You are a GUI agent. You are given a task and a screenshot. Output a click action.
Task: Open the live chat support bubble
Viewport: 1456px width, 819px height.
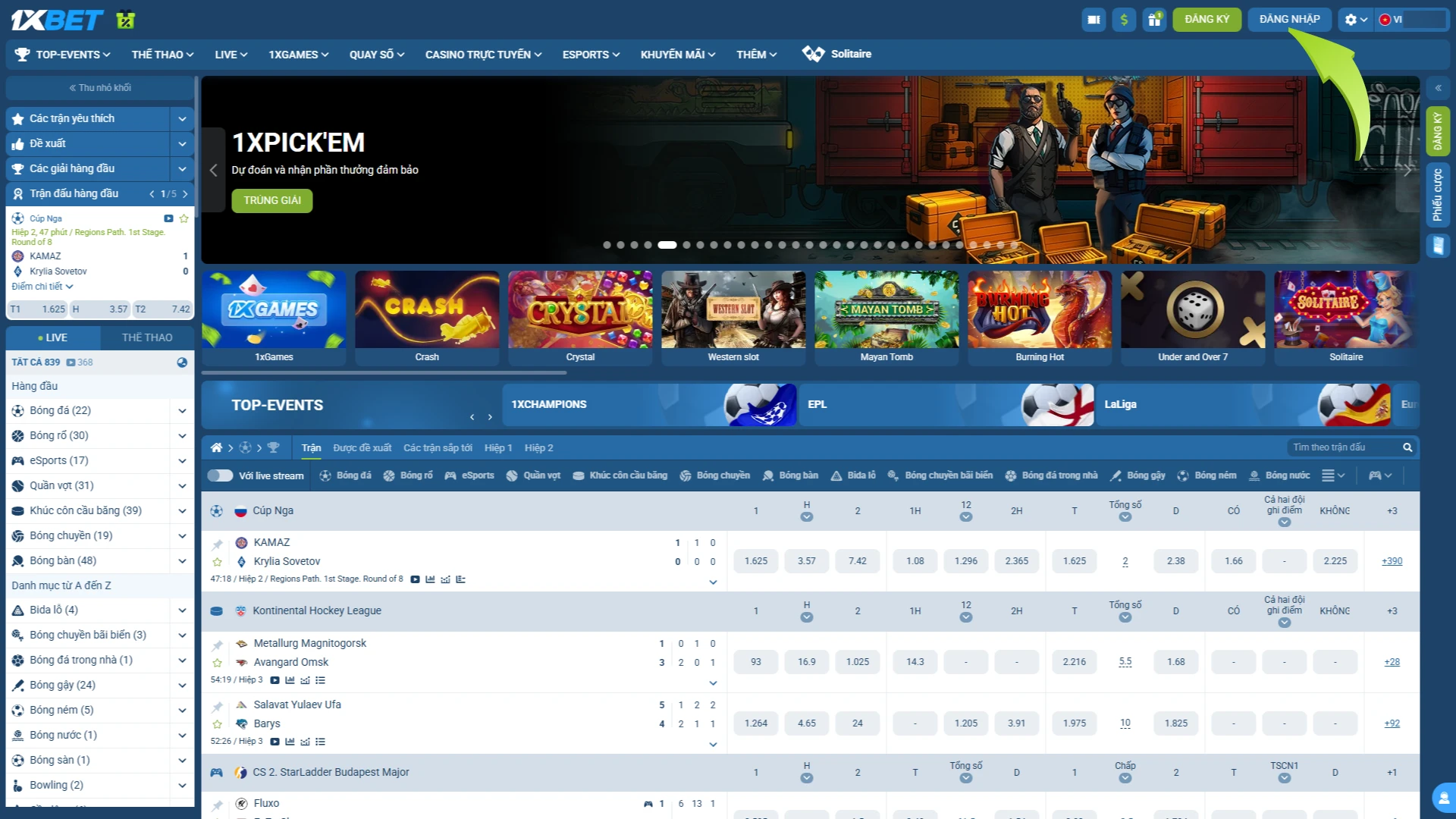tap(1443, 798)
